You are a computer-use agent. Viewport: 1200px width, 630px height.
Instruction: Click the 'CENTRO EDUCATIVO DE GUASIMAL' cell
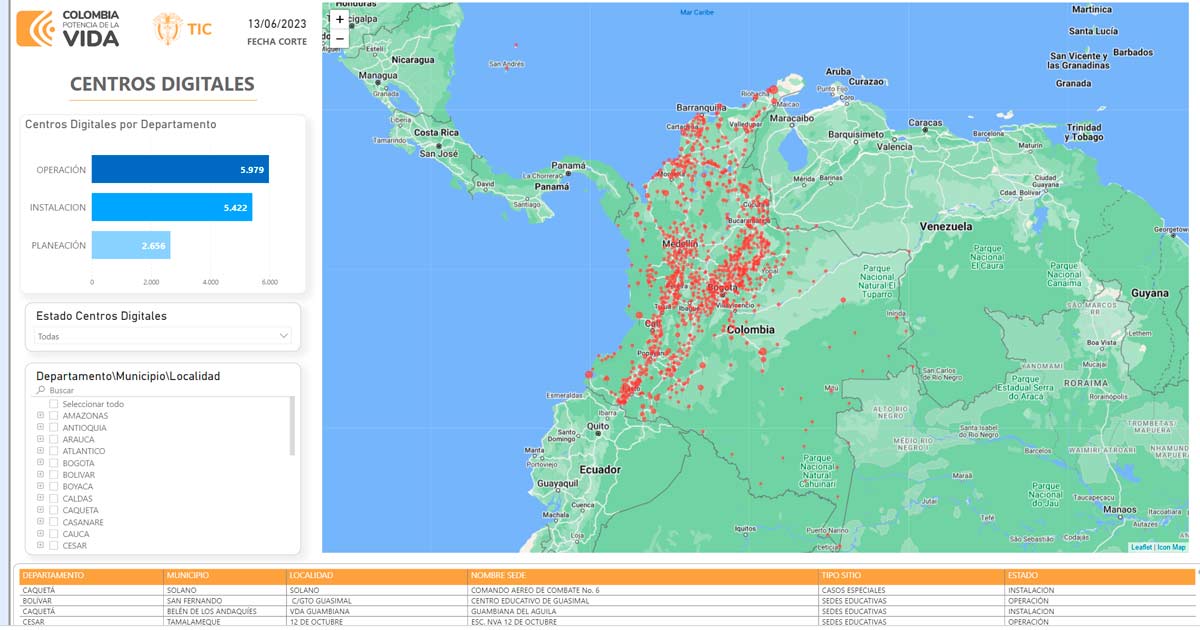(x=643, y=601)
